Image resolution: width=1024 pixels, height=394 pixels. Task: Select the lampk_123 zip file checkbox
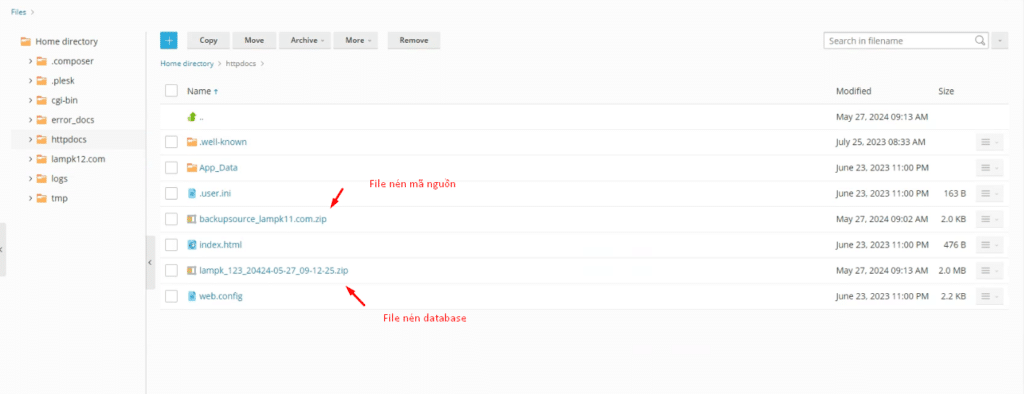171,270
